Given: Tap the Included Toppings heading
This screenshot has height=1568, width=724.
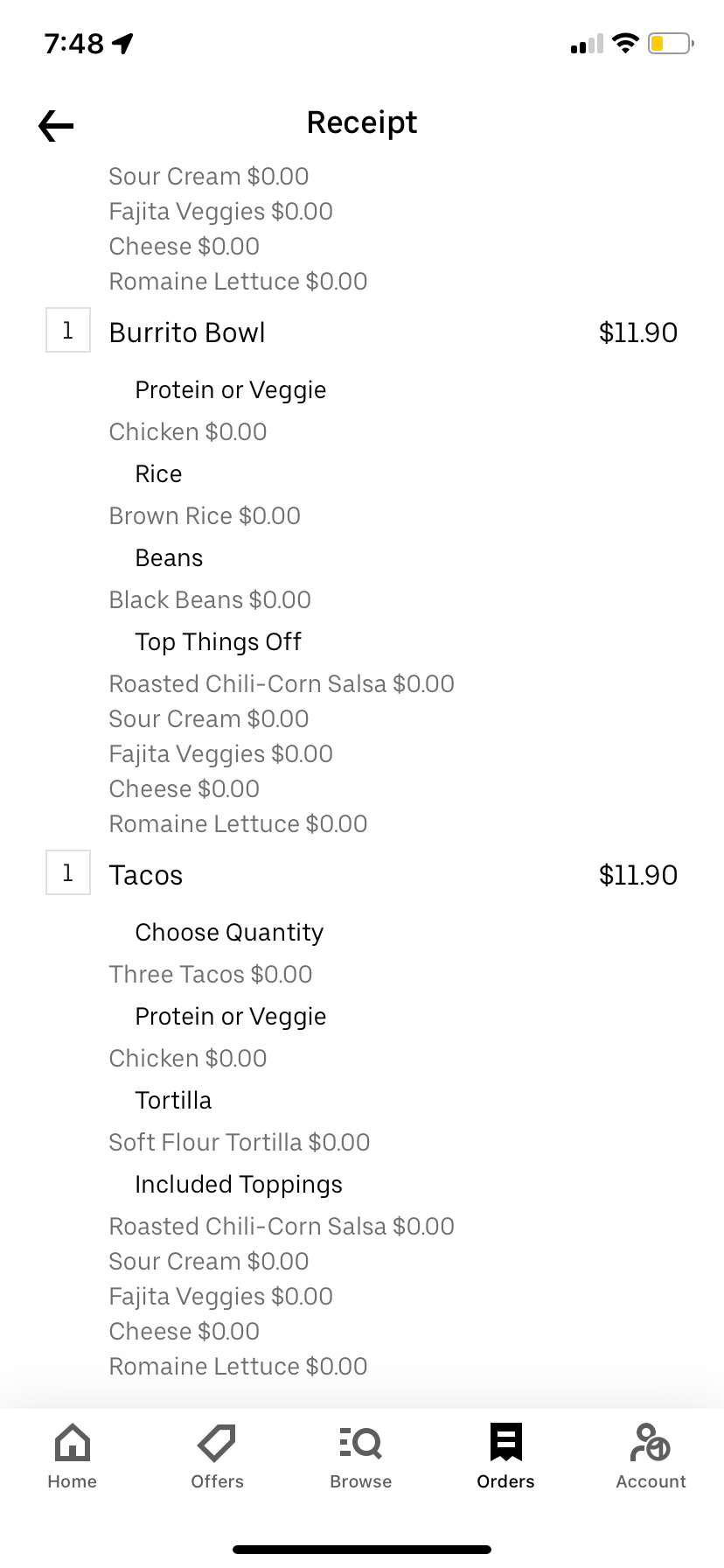Looking at the screenshot, I should coord(239,1185).
